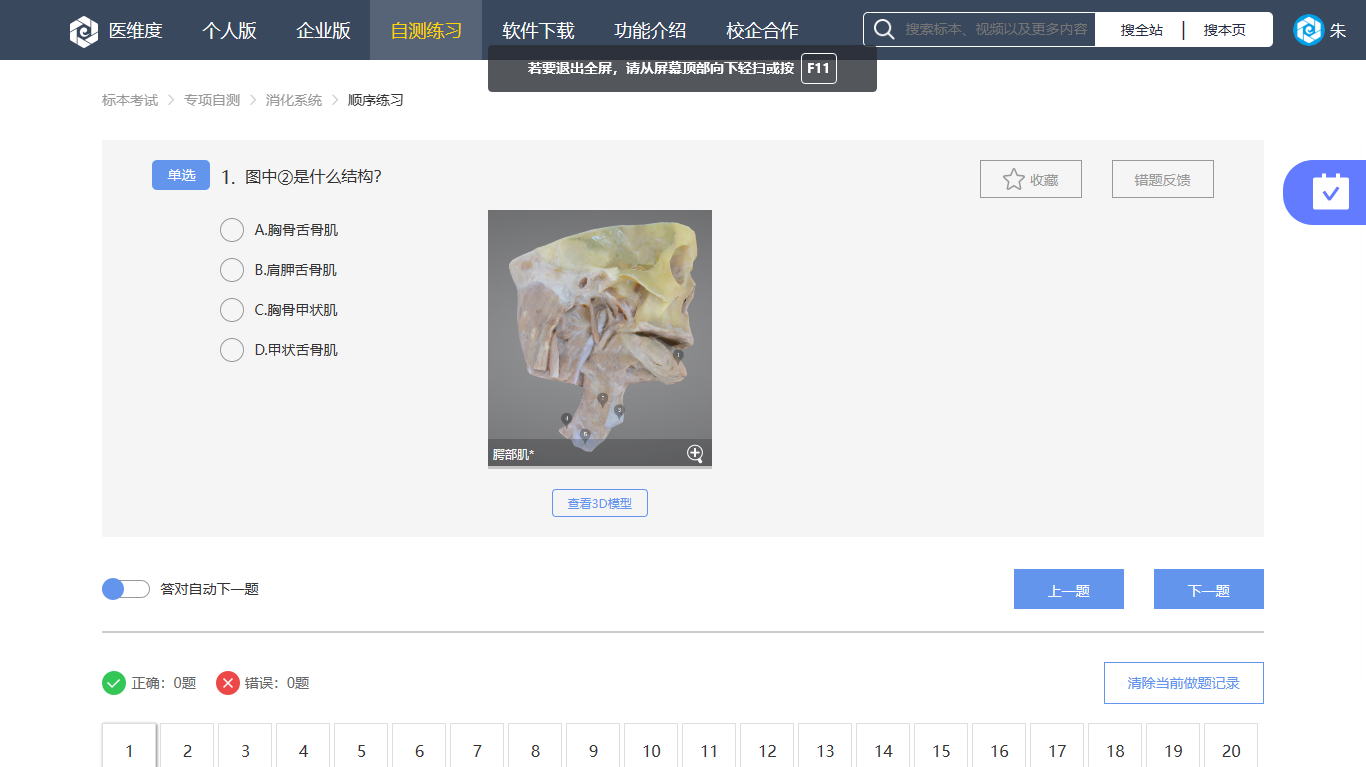Go to next question 下一题

(1209, 589)
